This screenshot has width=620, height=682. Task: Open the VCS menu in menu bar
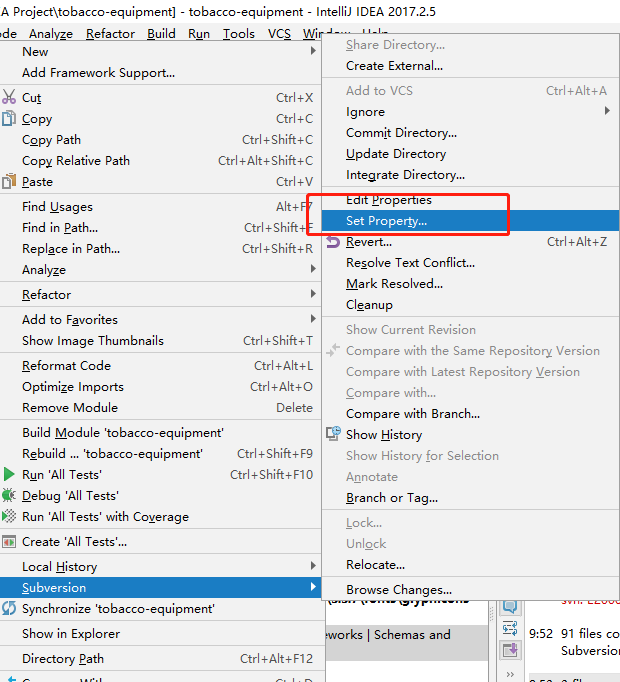tap(279, 34)
